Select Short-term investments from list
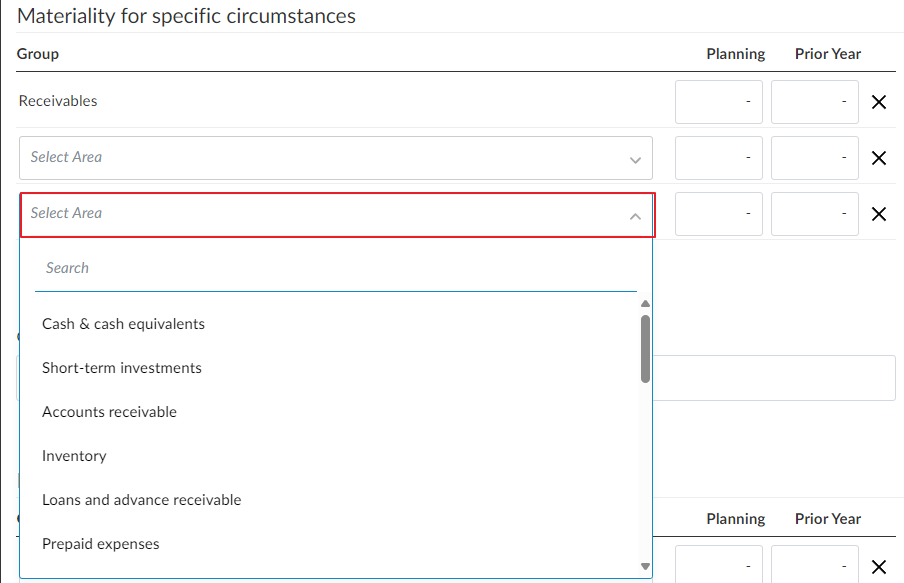The width and height of the screenshot is (904, 583). pos(122,368)
